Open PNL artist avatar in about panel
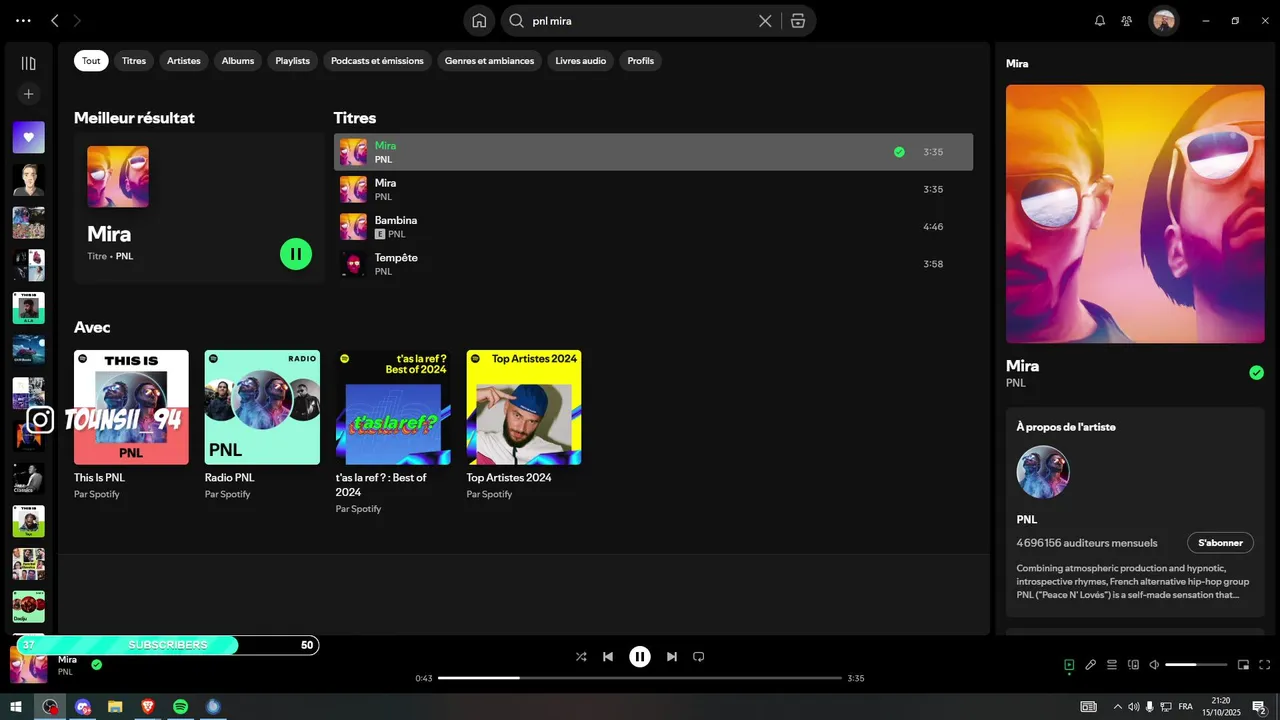1280x720 pixels. pos(1043,472)
